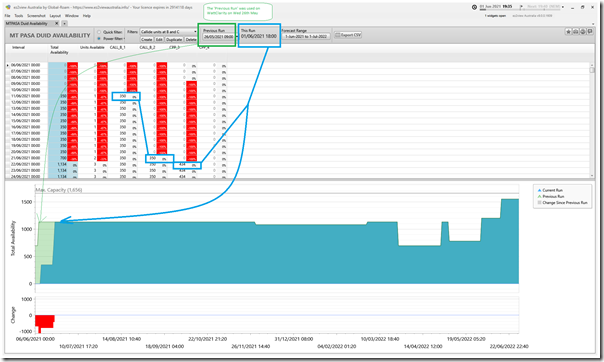
Task: Open the dropdown arrow after the Next time
Action: click(563, 7)
